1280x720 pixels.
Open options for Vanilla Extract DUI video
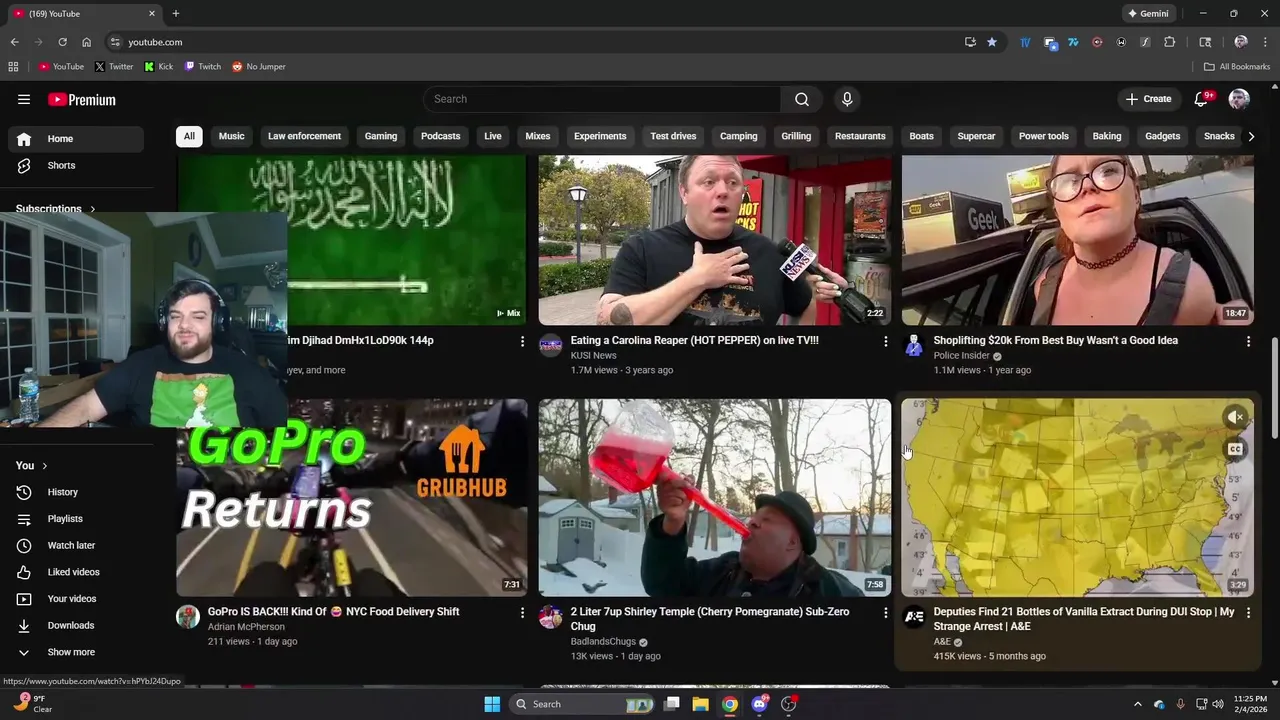point(1248,613)
